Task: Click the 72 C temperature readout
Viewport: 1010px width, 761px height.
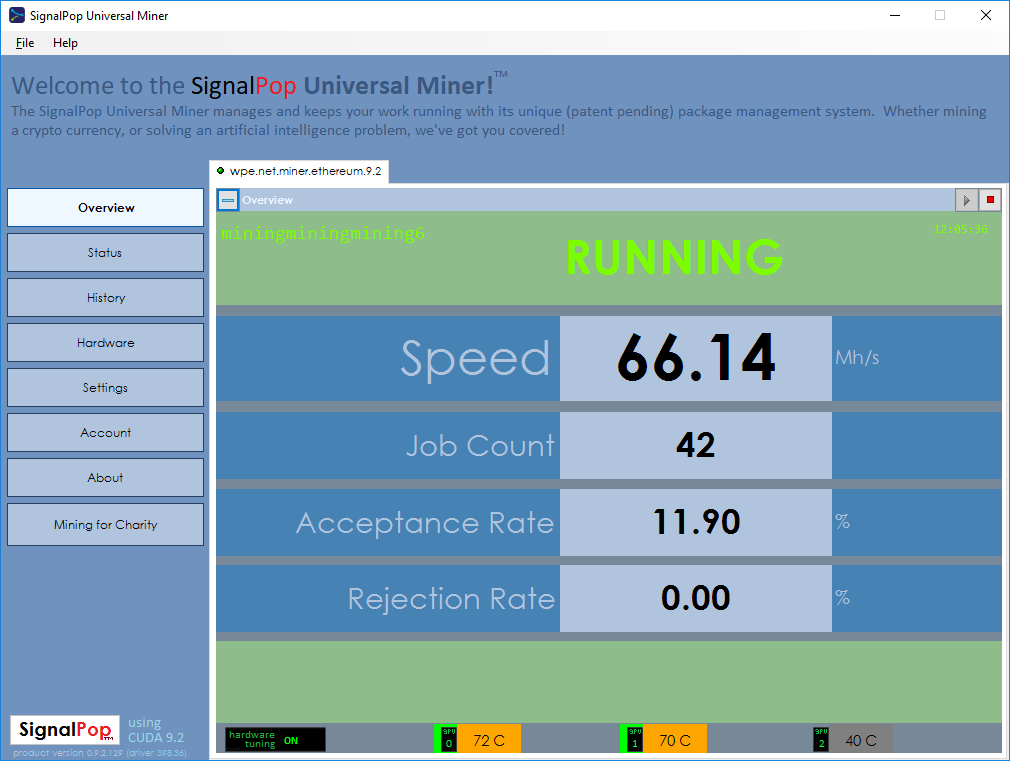Action: click(x=489, y=740)
